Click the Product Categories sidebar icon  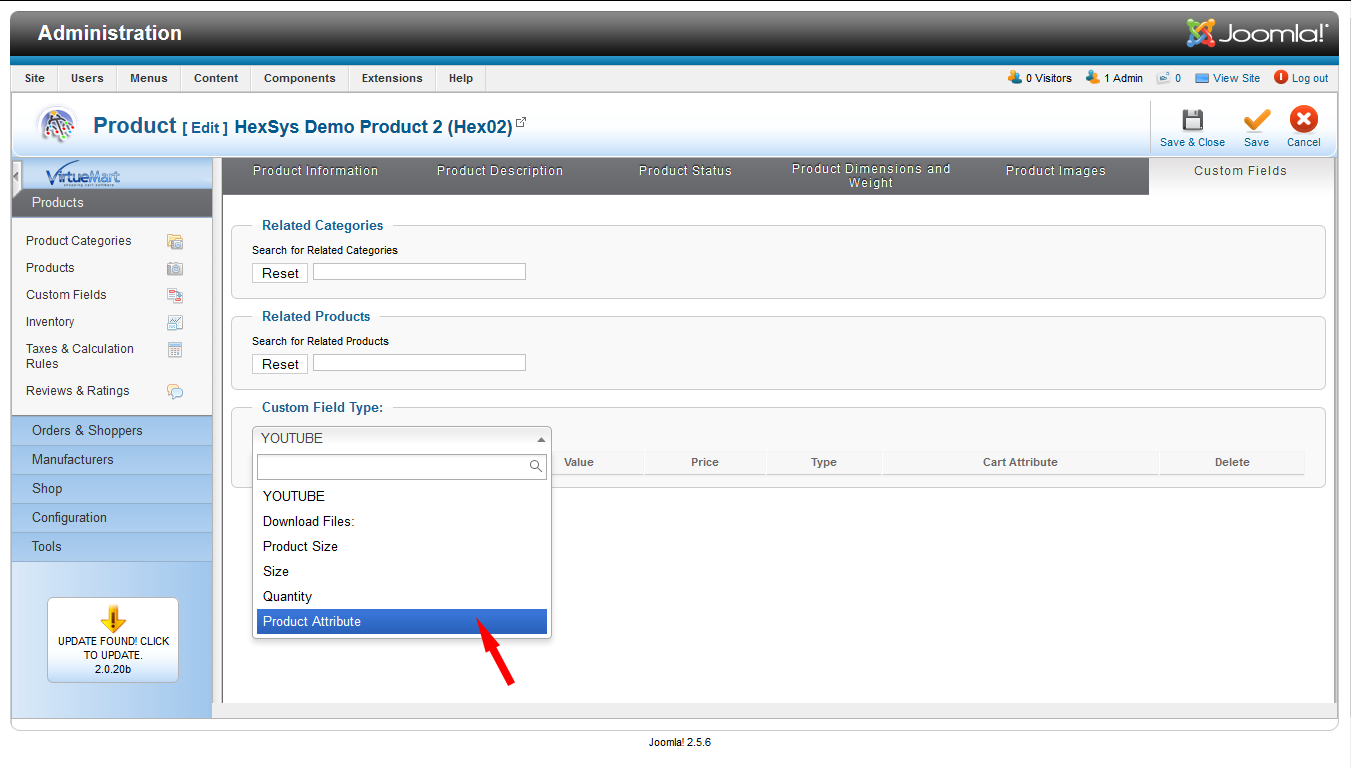tap(175, 241)
